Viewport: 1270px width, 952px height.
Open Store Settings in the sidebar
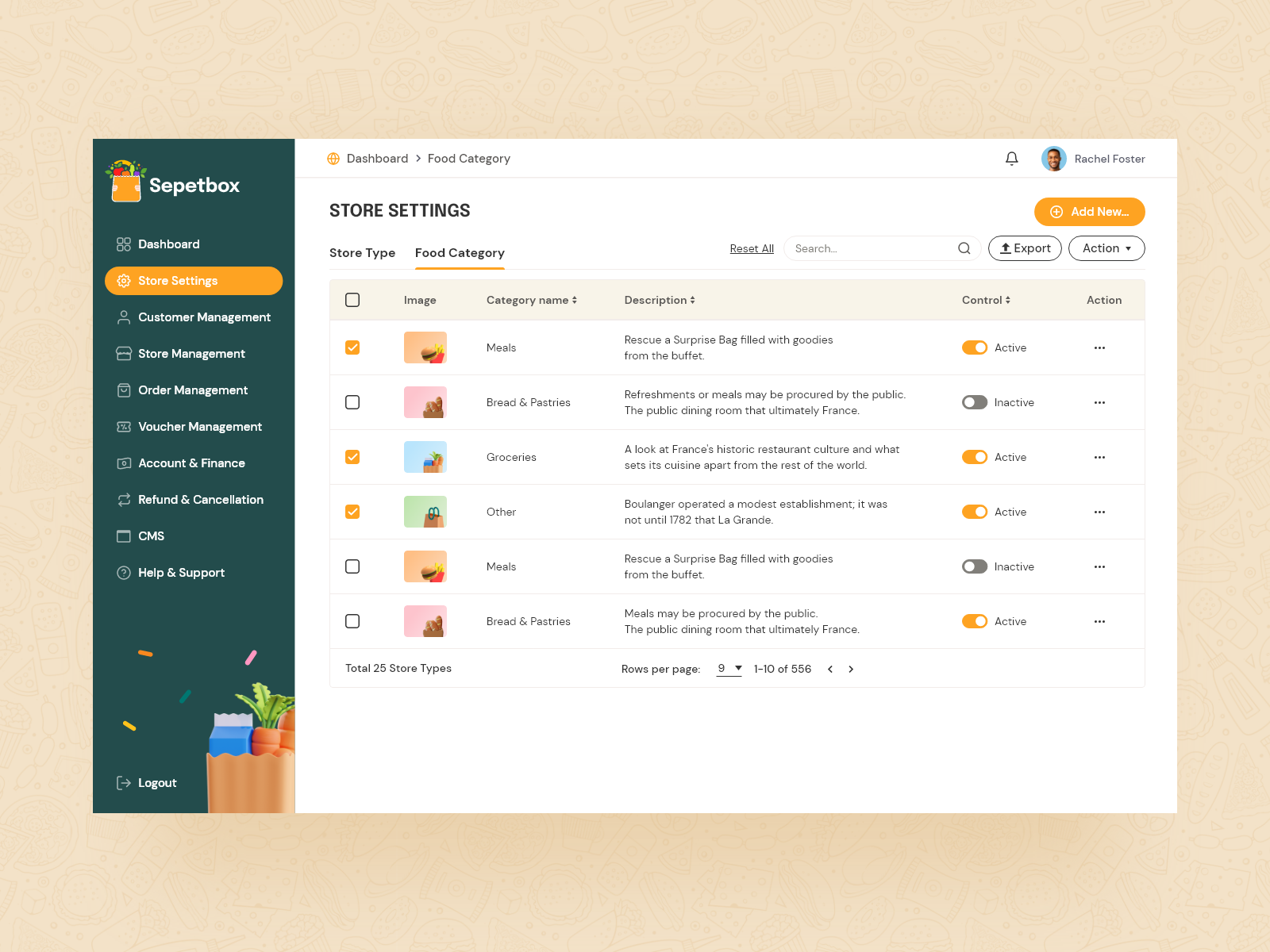pos(194,281)
